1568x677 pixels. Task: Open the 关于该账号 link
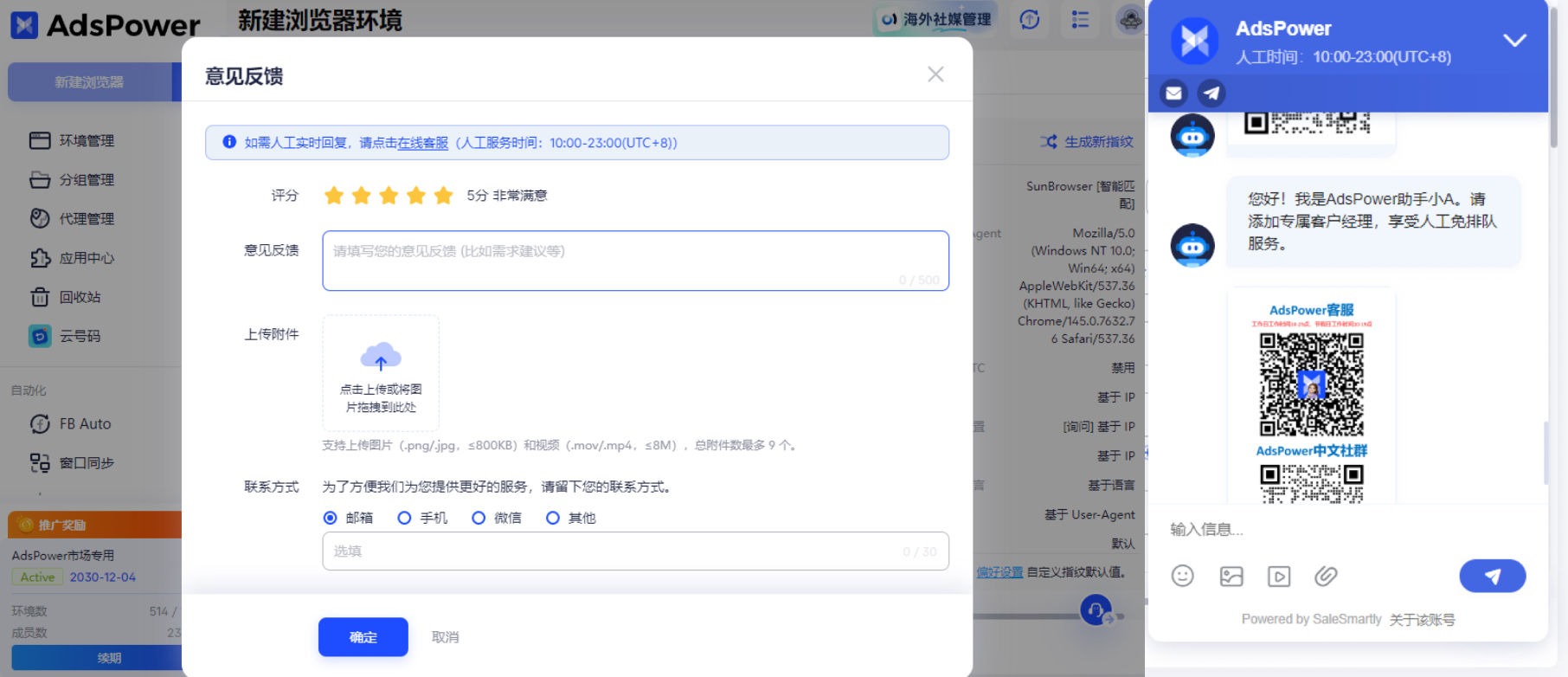coord(1422,620)
